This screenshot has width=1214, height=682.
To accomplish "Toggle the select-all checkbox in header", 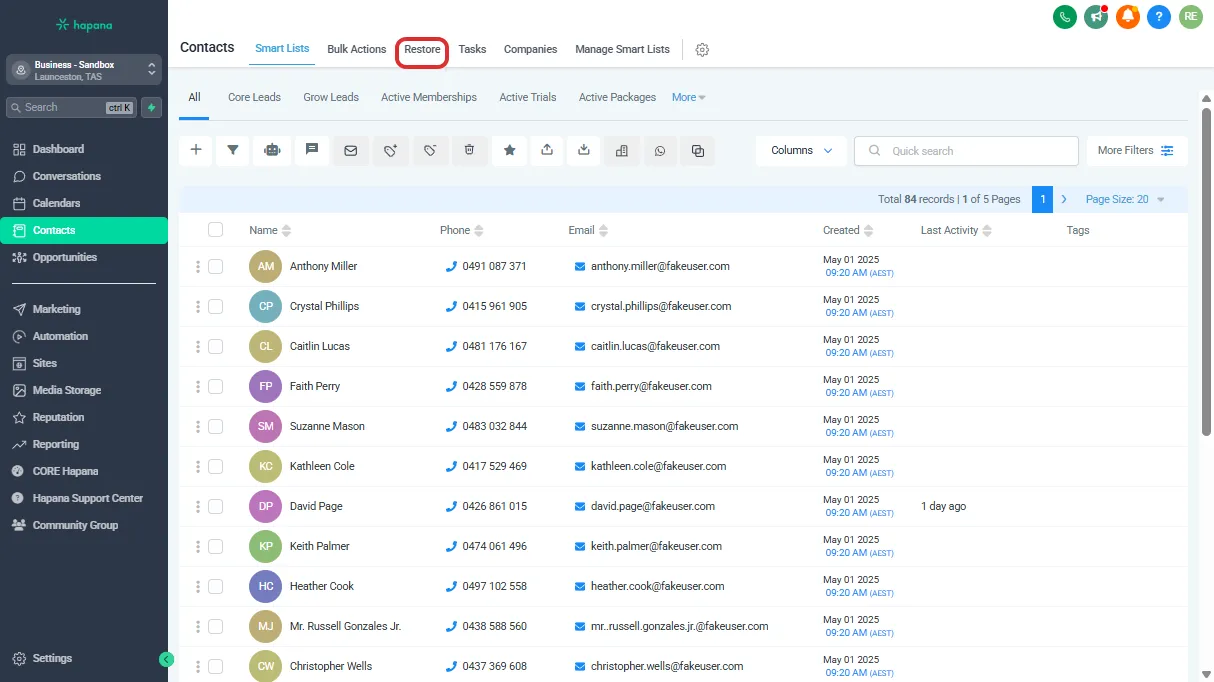I will [x=215, y=230].
